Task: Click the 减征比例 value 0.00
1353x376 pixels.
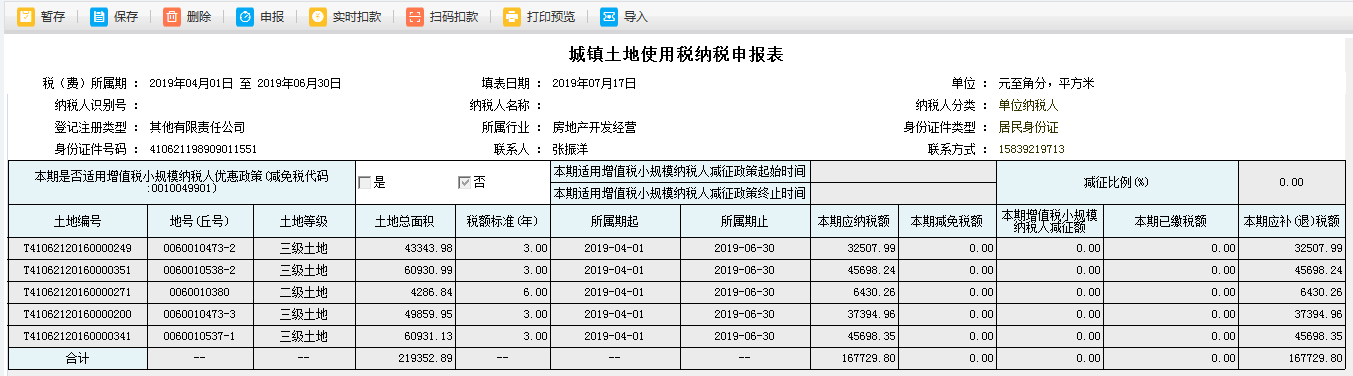Action: click(1291, 183)
